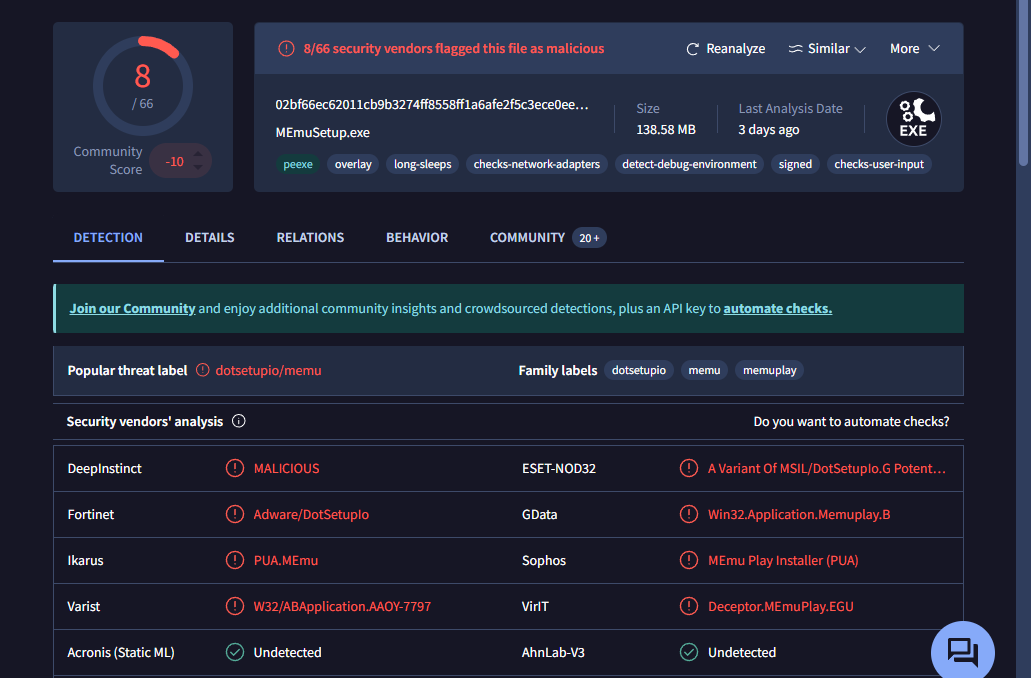
Task: Open the chat bubble icon
Action: [962, 652]
